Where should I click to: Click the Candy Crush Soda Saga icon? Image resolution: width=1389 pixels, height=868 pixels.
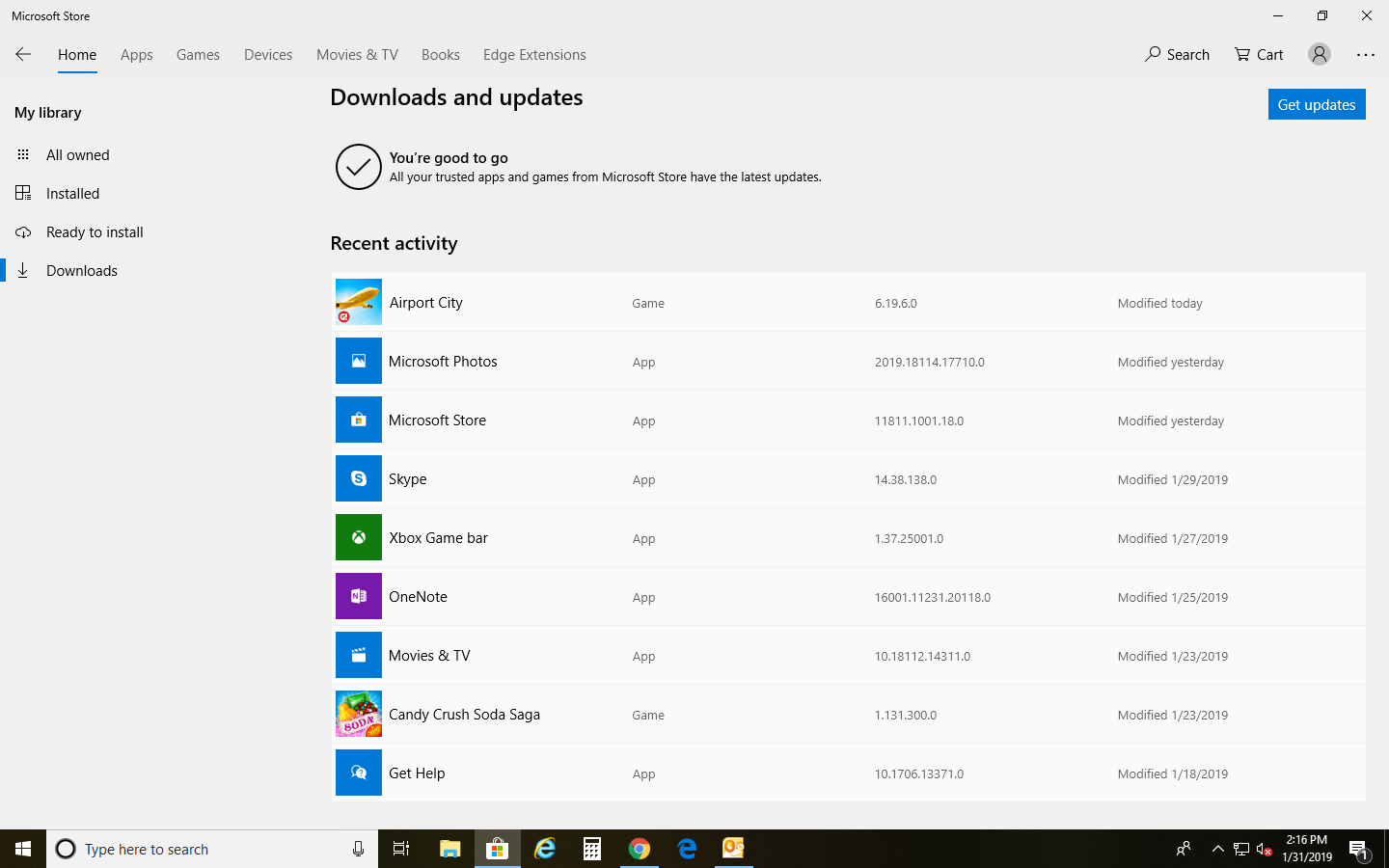point(359,714)
